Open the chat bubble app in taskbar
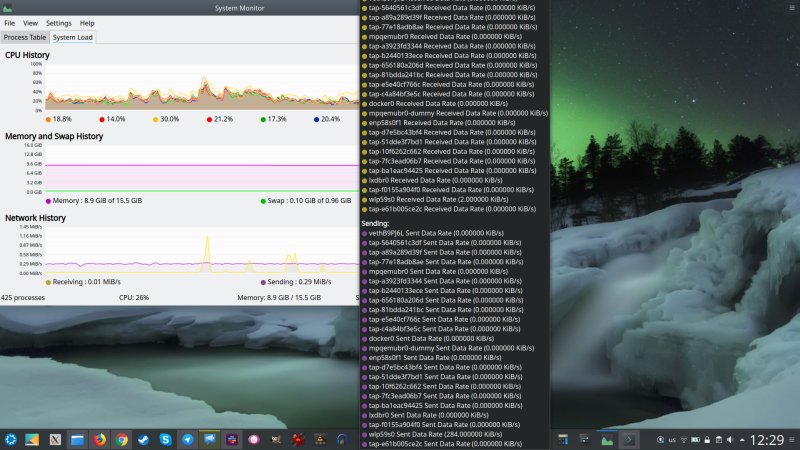 pyautogui.click(x=210, y=439)
